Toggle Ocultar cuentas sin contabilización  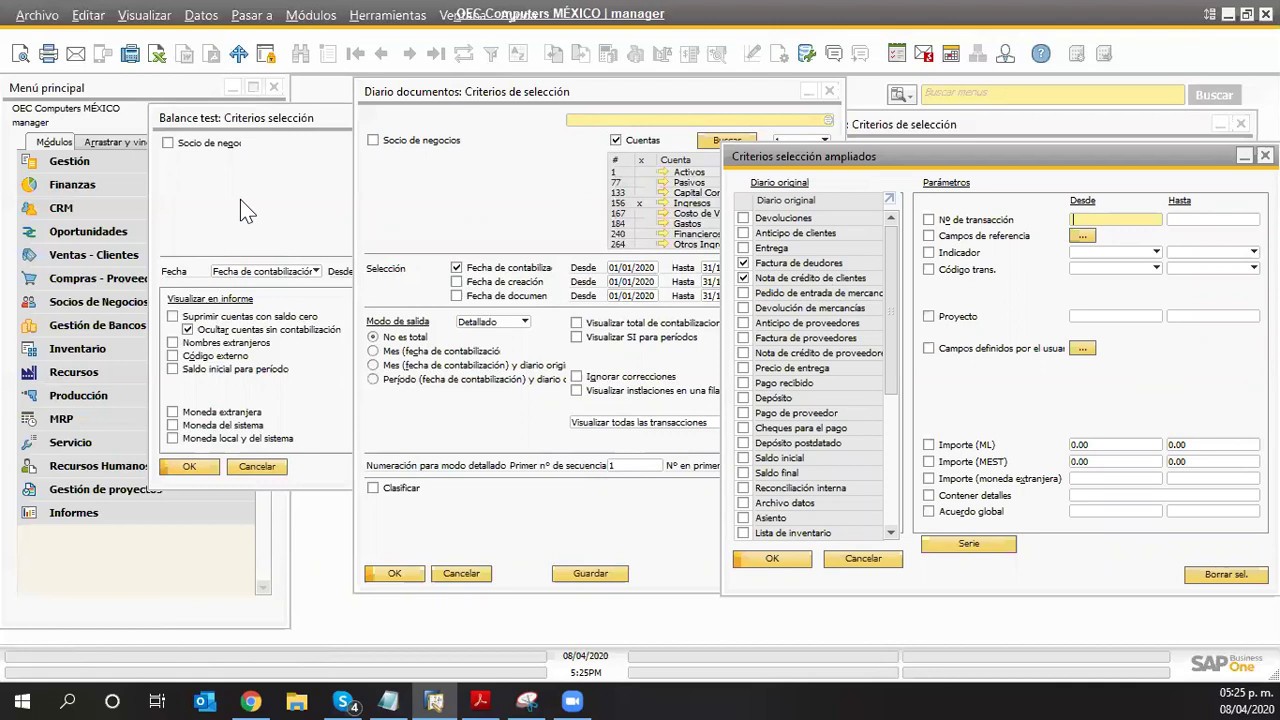click(188, 329)
